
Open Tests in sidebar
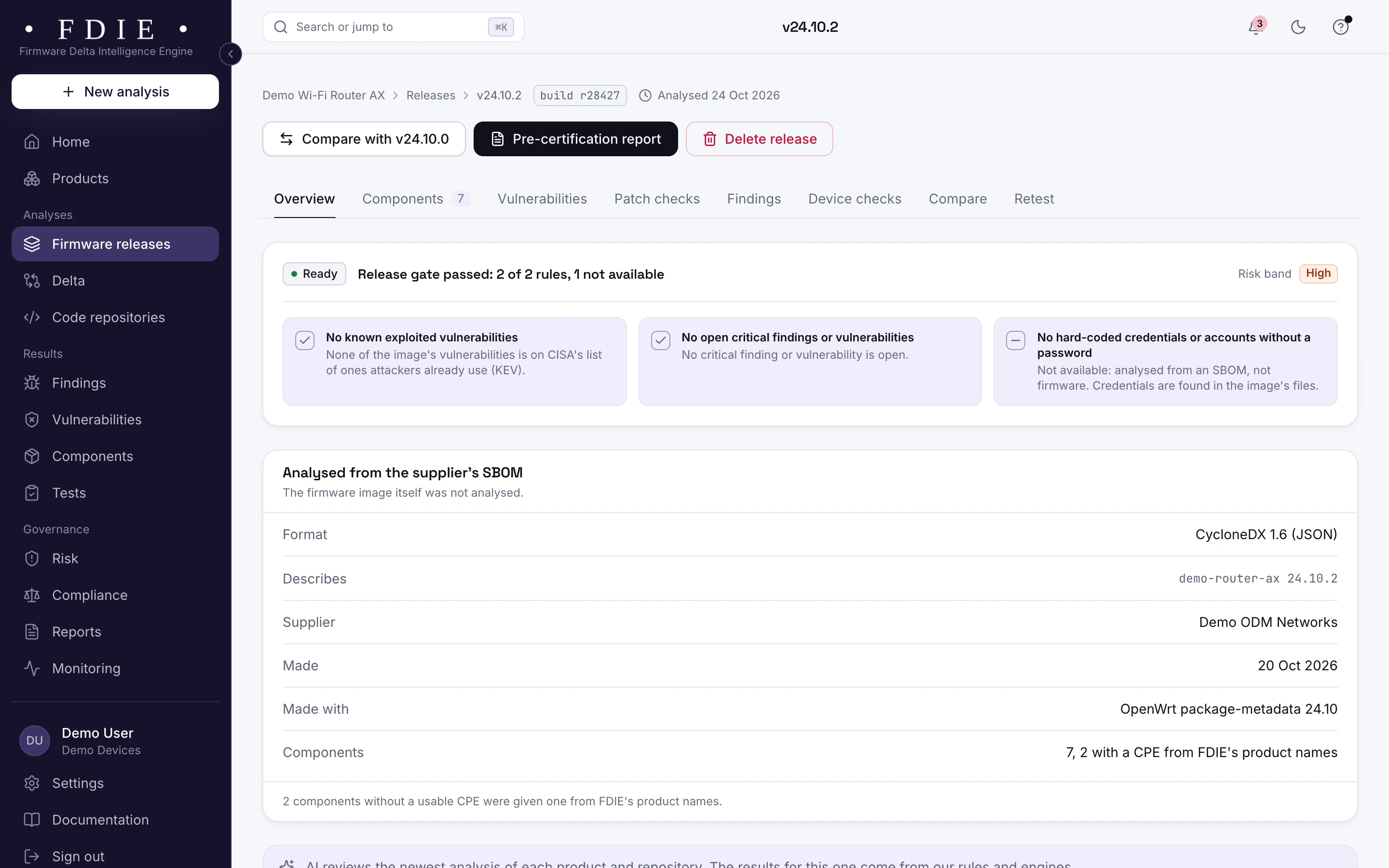point(115,493)
